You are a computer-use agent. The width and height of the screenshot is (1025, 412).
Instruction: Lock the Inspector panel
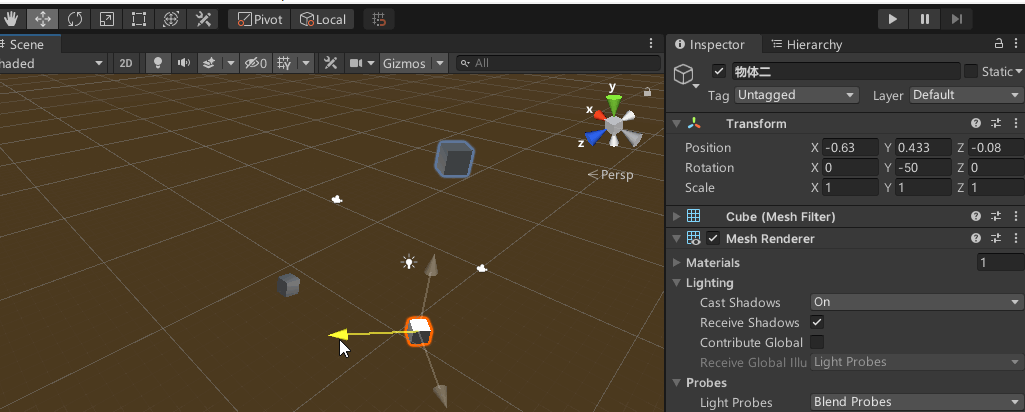[998, 44]
